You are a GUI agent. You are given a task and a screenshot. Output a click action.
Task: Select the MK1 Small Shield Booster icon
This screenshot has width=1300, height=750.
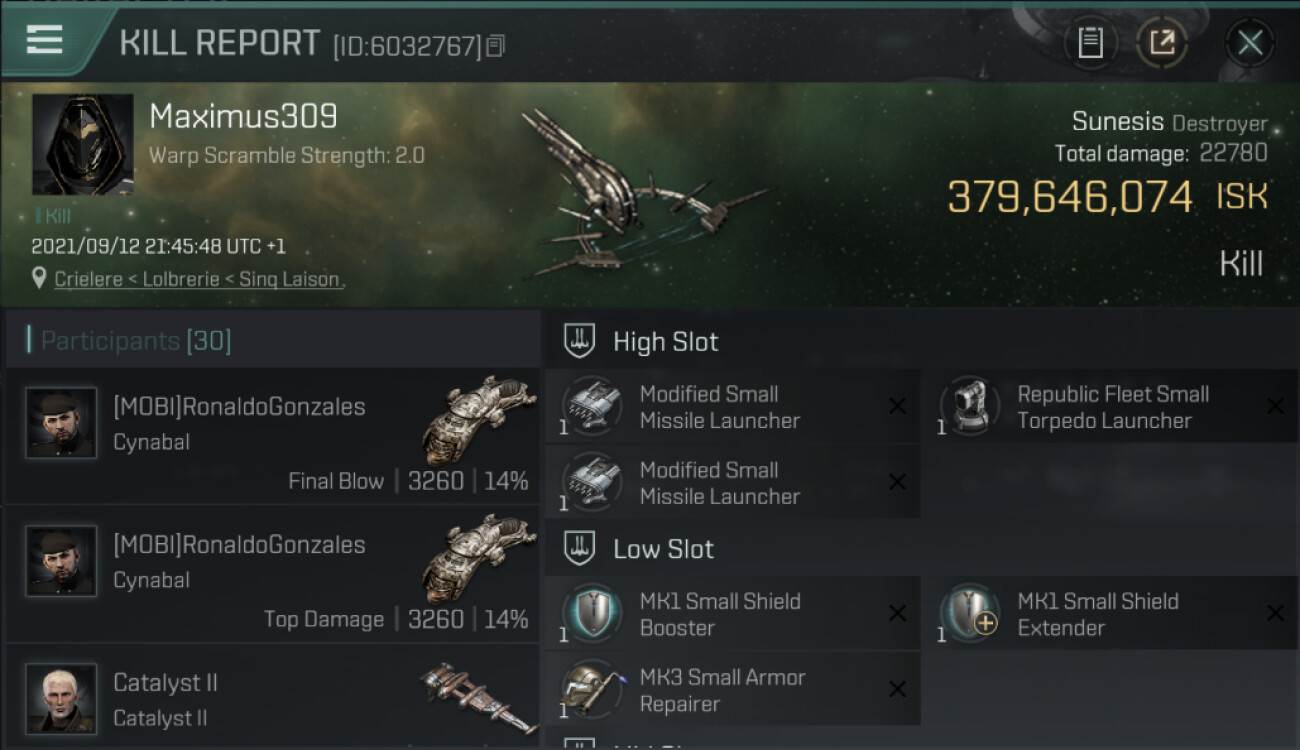click(591, 613)
